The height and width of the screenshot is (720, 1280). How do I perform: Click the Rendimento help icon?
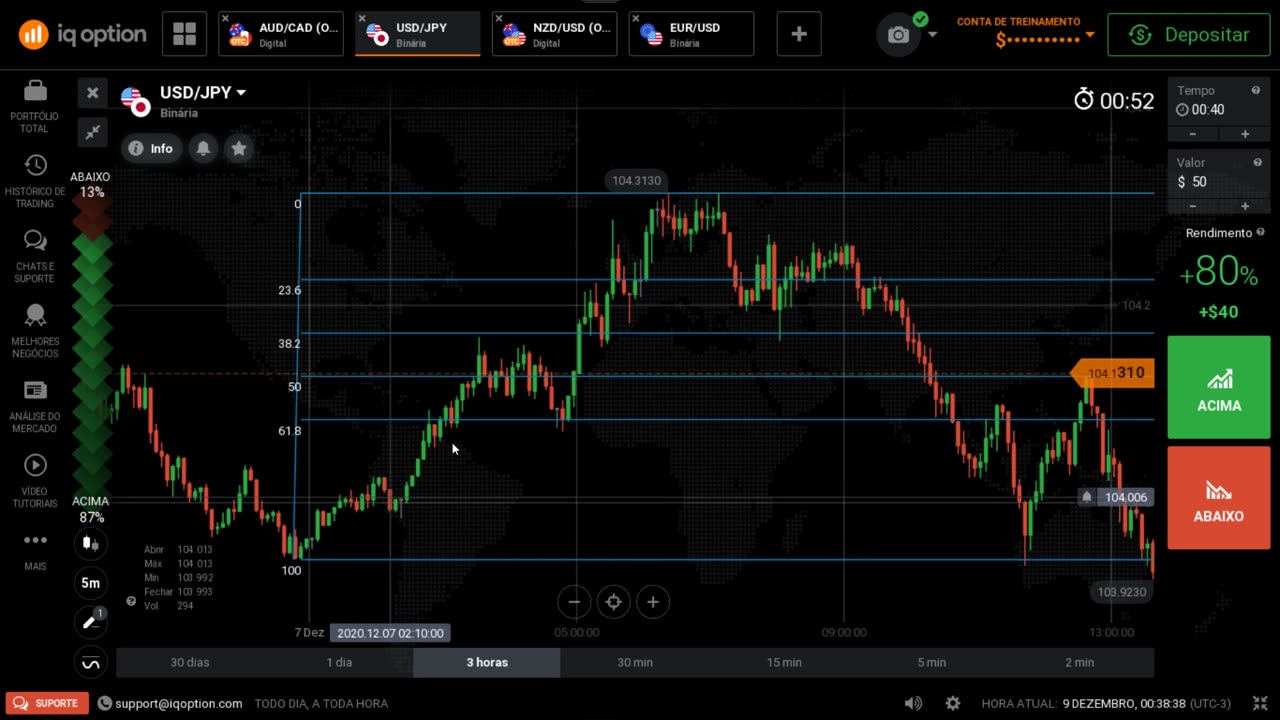click(1260, 232)
